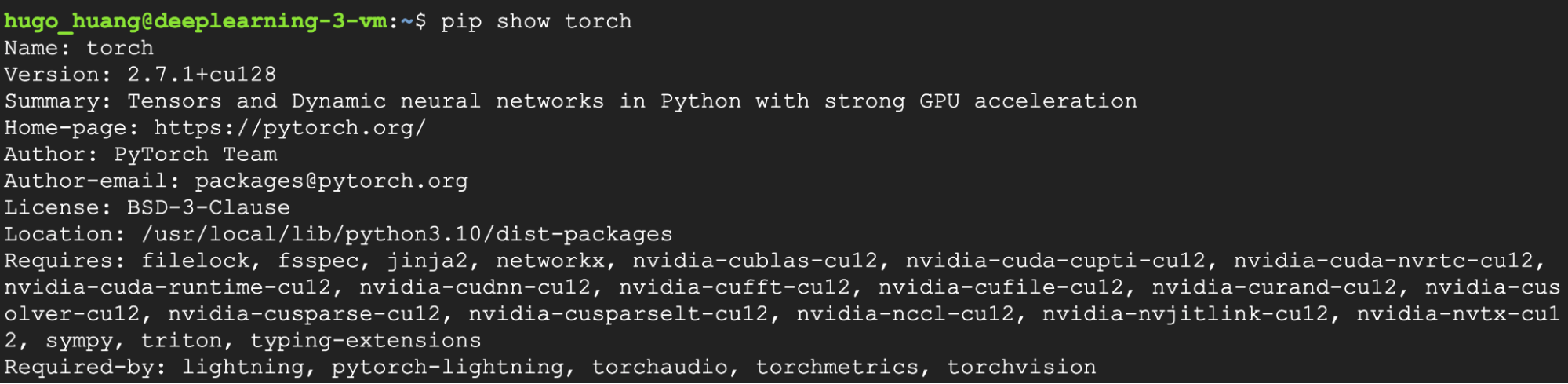Viewport: 1568px width, 384px height.
Task: Click 'torchaudio' in the Required-by list
Action: (x=659, y=368)
